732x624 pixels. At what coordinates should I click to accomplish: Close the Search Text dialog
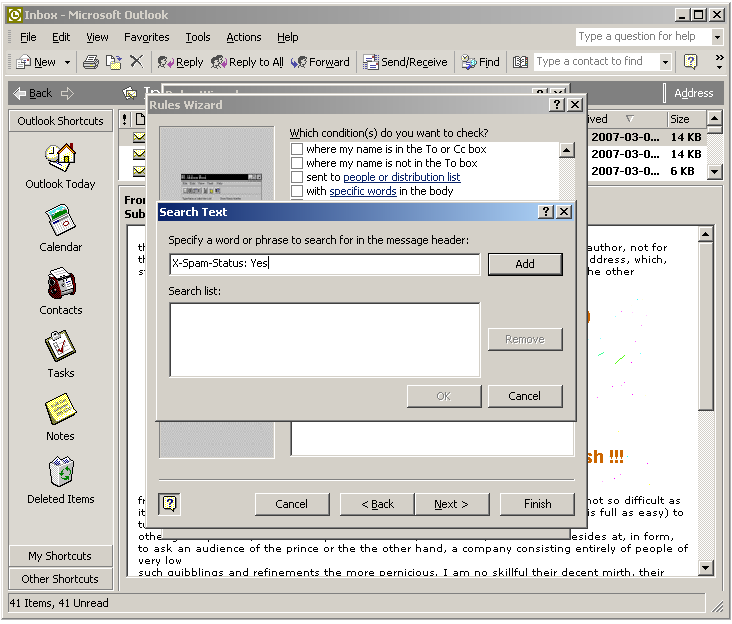click(x=564, y=212)
